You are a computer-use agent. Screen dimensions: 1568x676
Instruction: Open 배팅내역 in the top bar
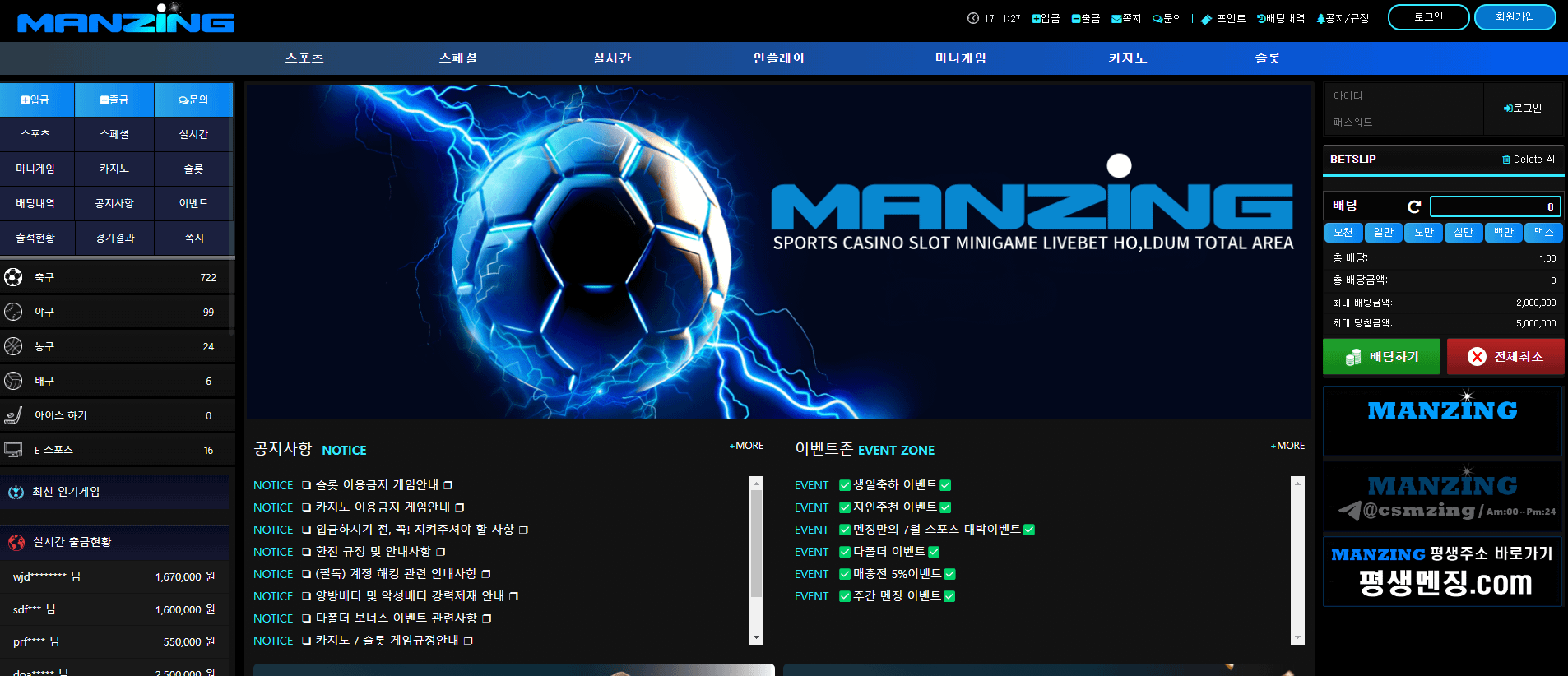click(x=1281, y=18)
